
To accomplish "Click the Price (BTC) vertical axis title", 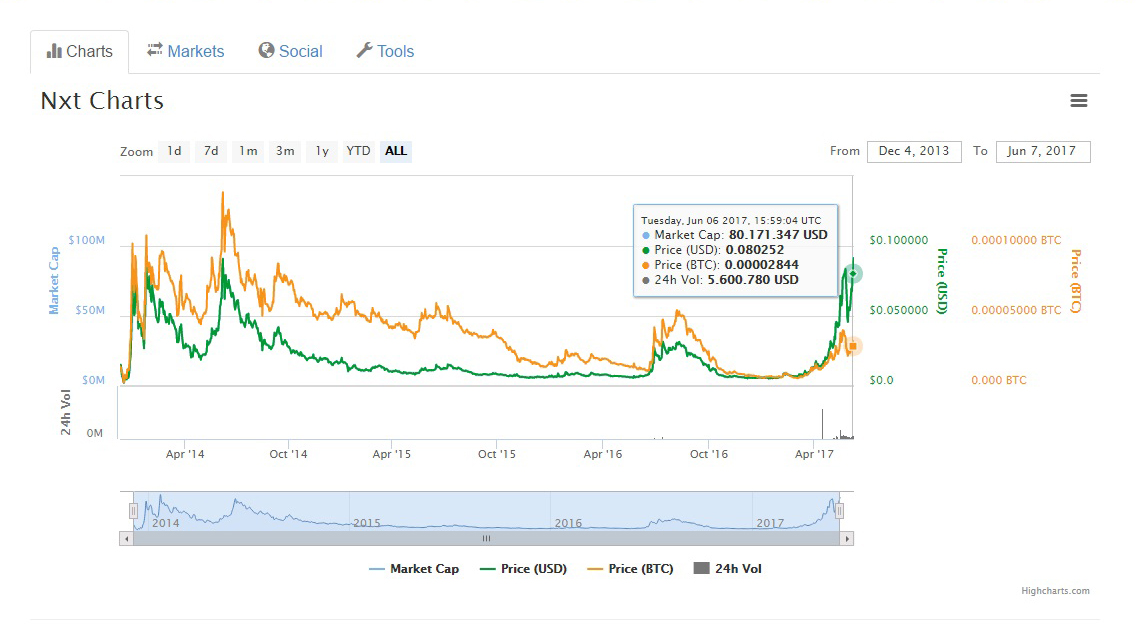I will (1075, 281).
